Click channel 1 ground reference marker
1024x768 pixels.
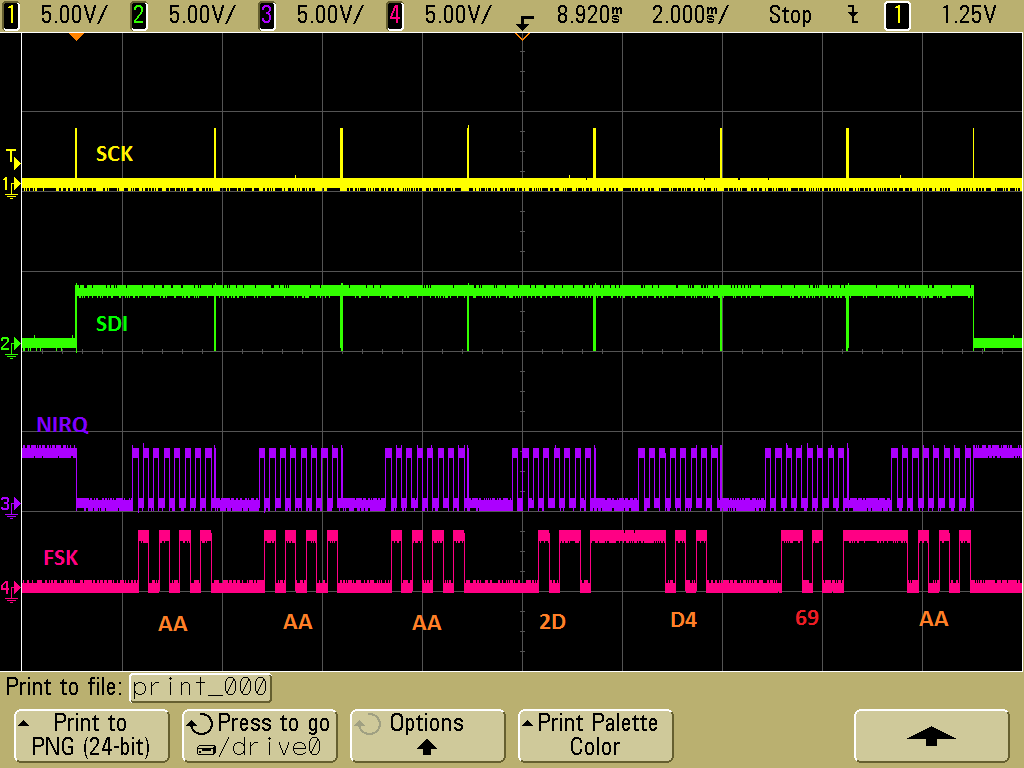tap(10, 187)
